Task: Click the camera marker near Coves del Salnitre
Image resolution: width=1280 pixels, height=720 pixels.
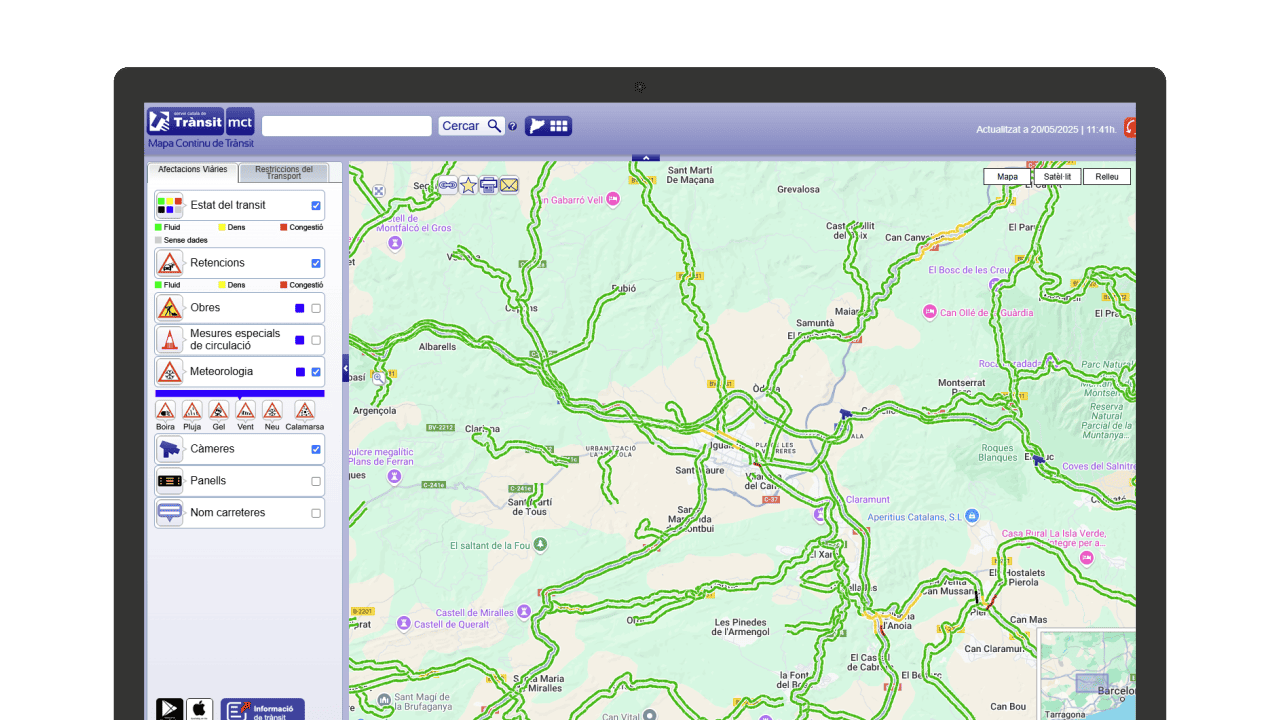Action: tap(1040, 459)
